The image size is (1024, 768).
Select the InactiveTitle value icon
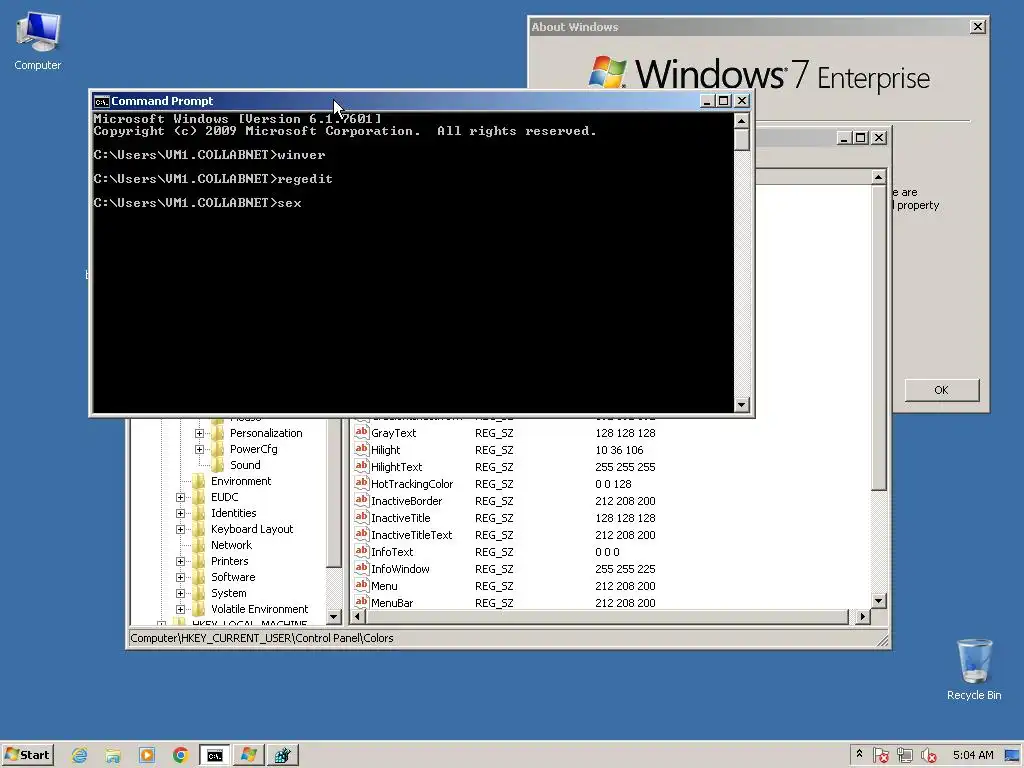(361, 517)
